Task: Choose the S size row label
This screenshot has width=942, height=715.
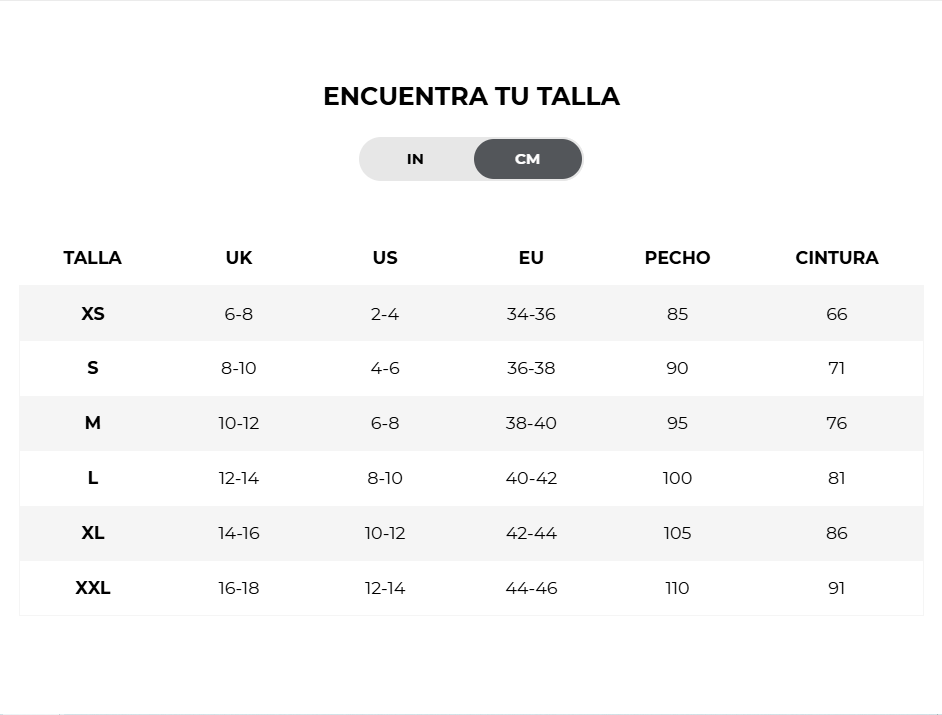Action: [93, 368]
